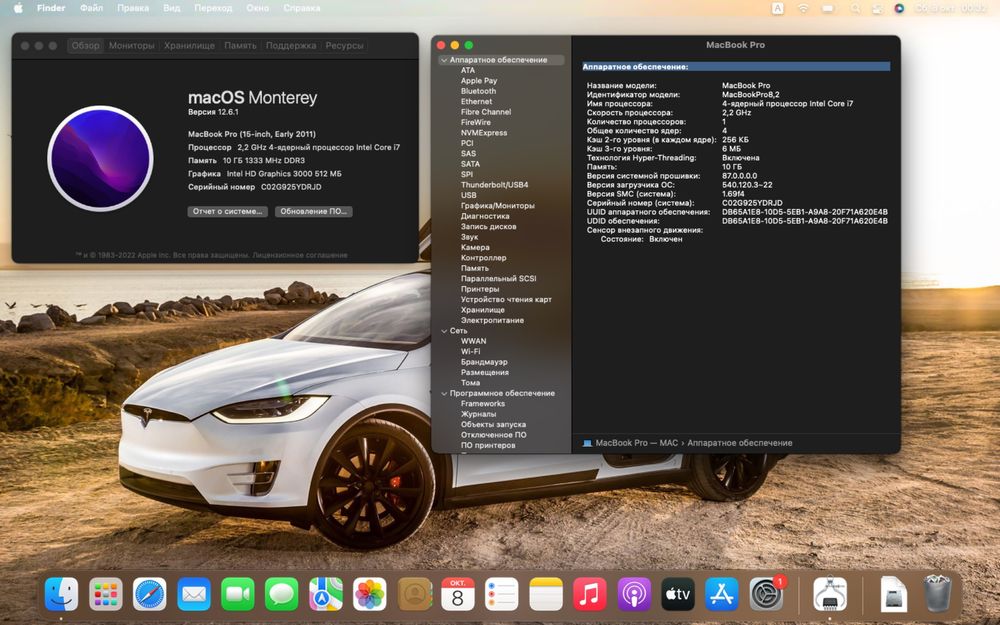1000x625 pixels.
Task: Open System Preferences with the update badge
Action: click(x=767, y=594)
